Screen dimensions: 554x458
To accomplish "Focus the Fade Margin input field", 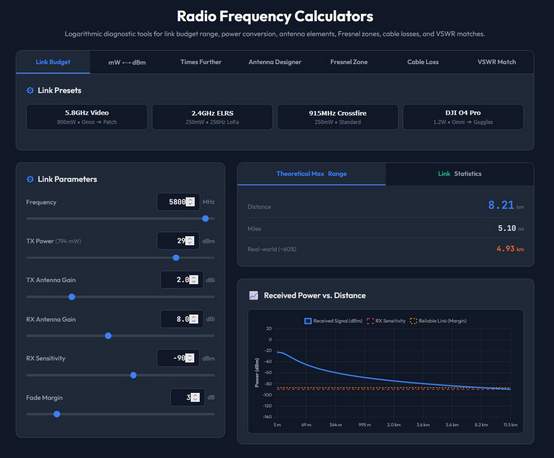I will coord(188,398).
